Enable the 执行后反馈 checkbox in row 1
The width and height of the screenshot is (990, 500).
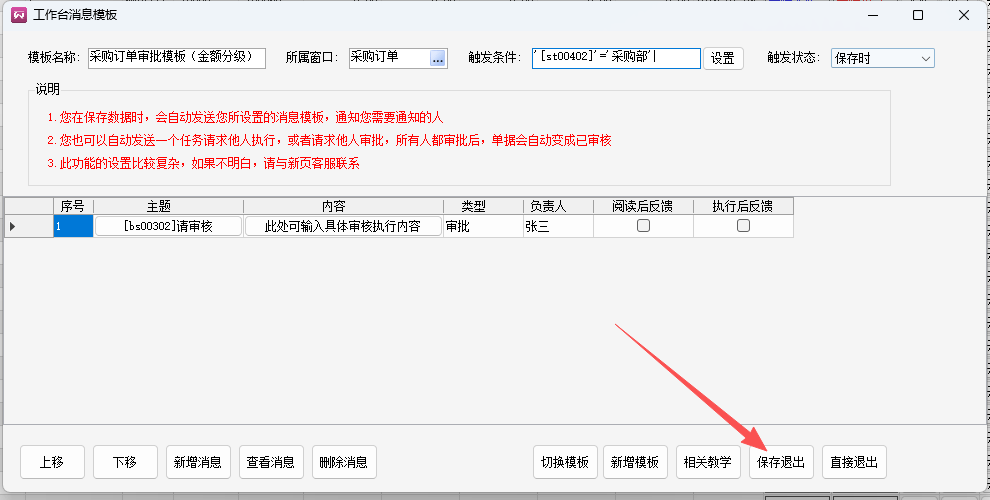coord(743,226)
